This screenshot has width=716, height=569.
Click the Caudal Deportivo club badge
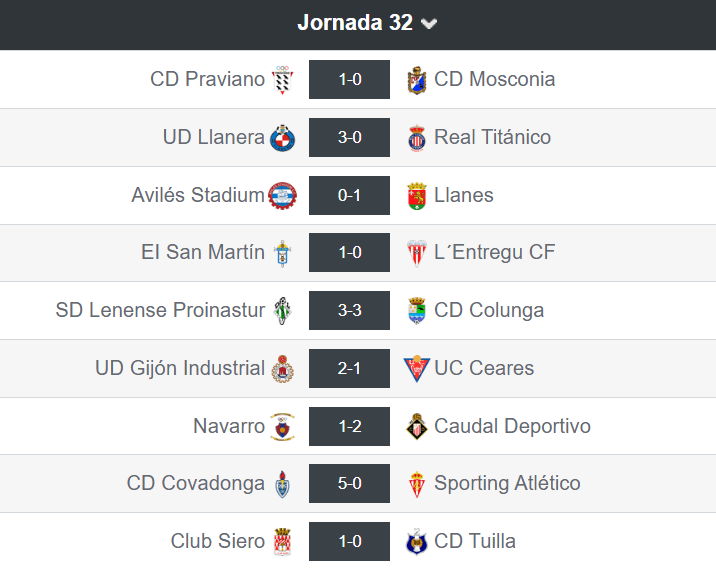click(417, 427)
